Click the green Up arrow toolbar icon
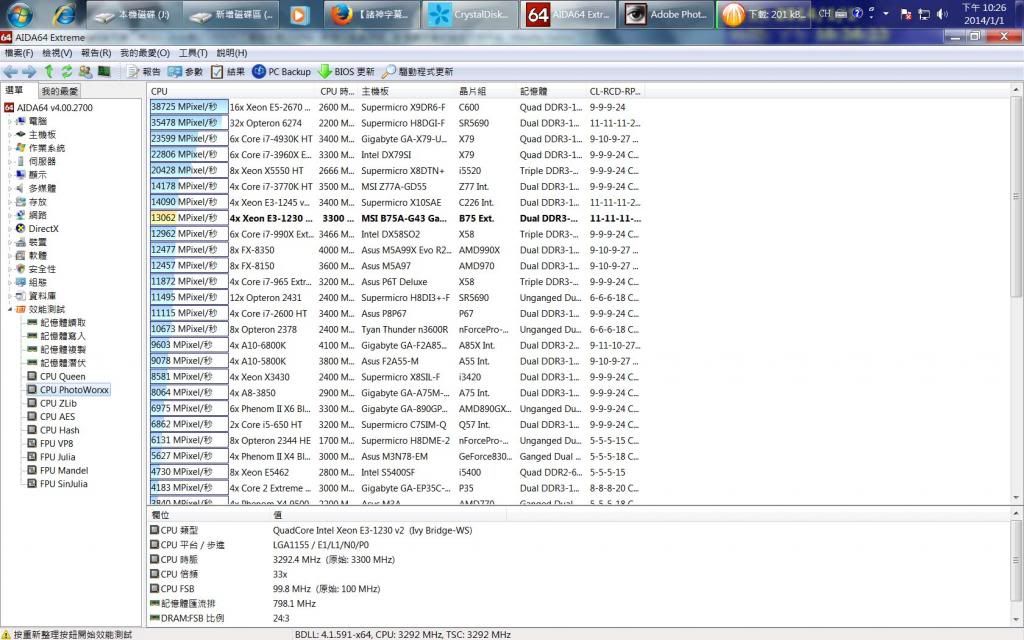The height and width of the screenshot is (640, 1024). [49, 72]
